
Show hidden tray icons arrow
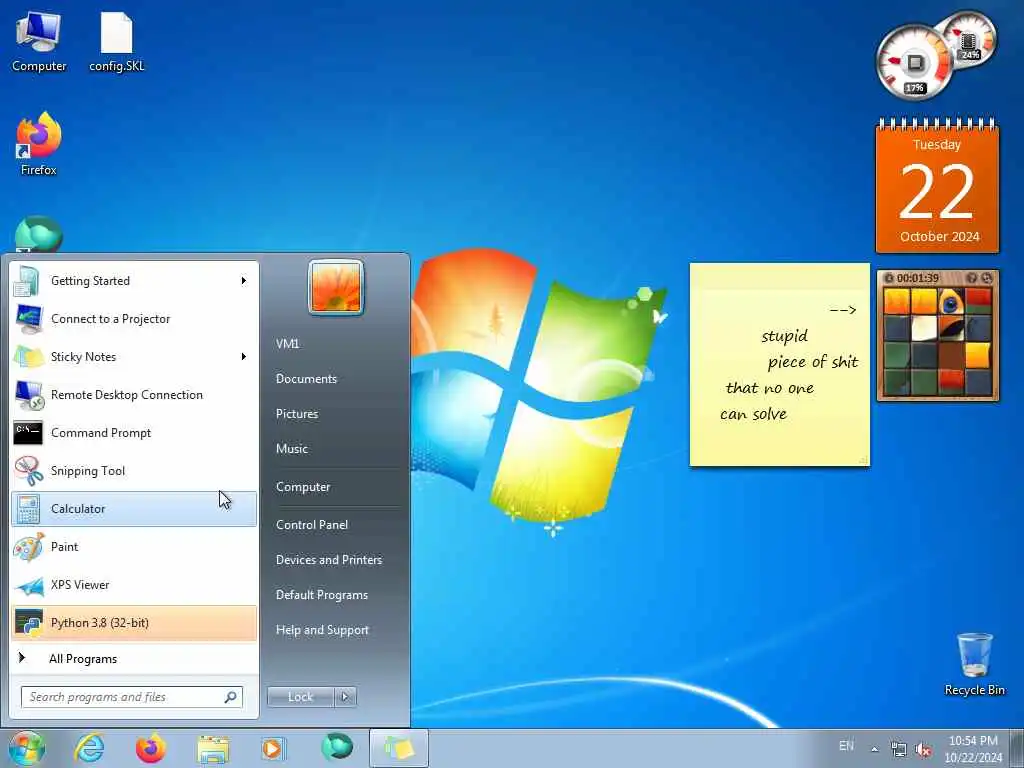point(874,749)
